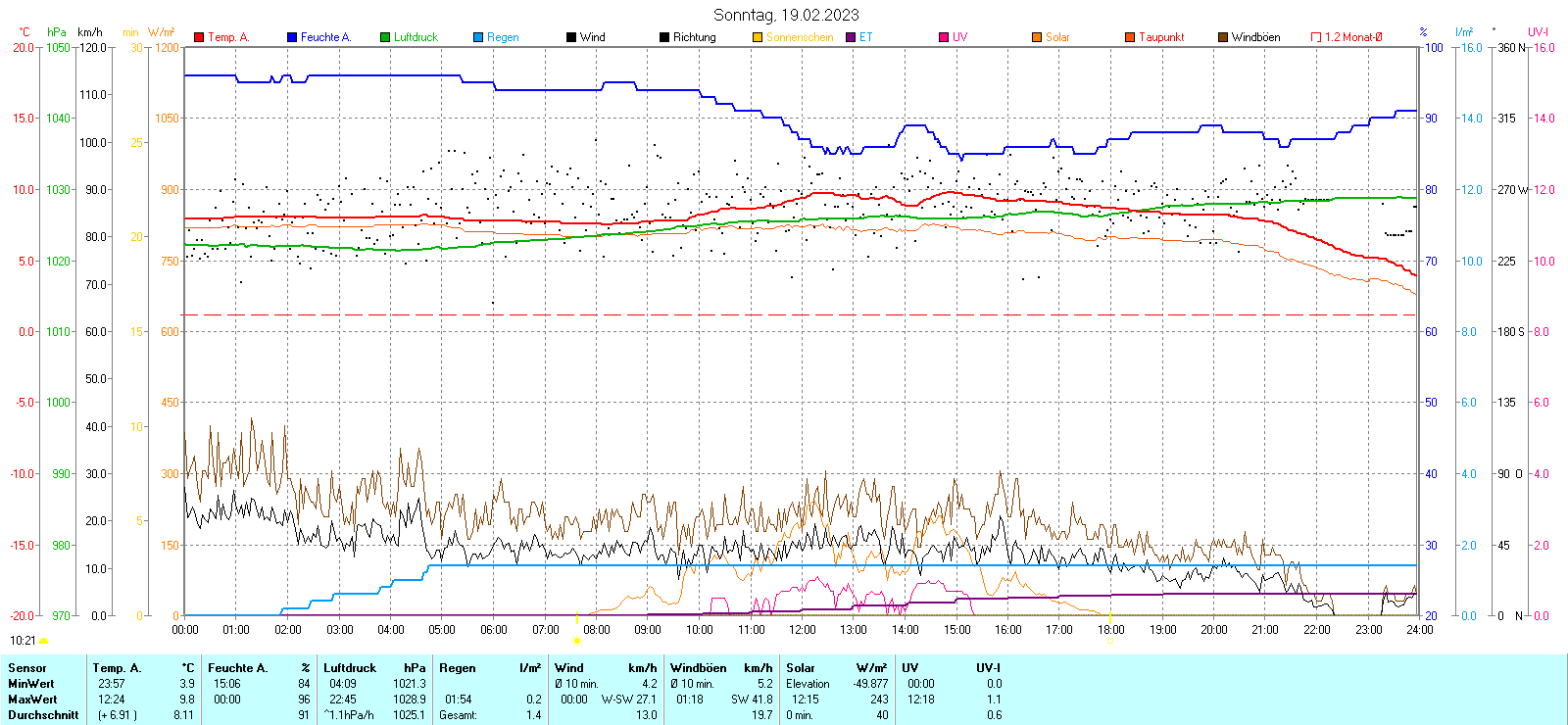
Task: Click the Luftdruck header in the data table
Action: click(350, 668)
